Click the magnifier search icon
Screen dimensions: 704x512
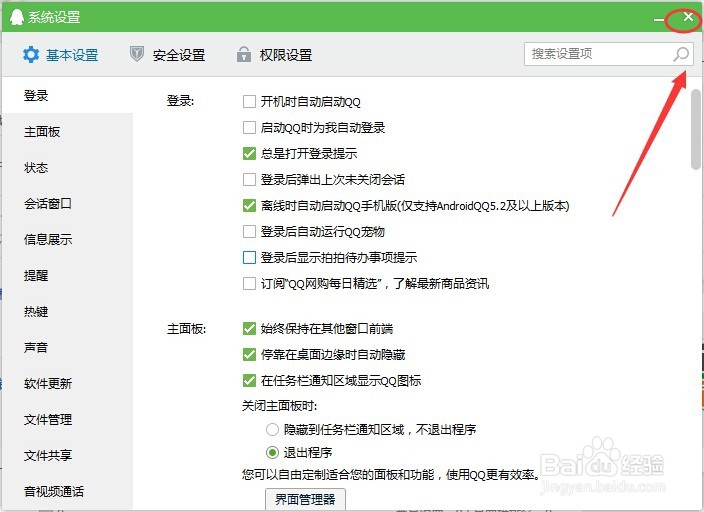(x=681, y=54)
